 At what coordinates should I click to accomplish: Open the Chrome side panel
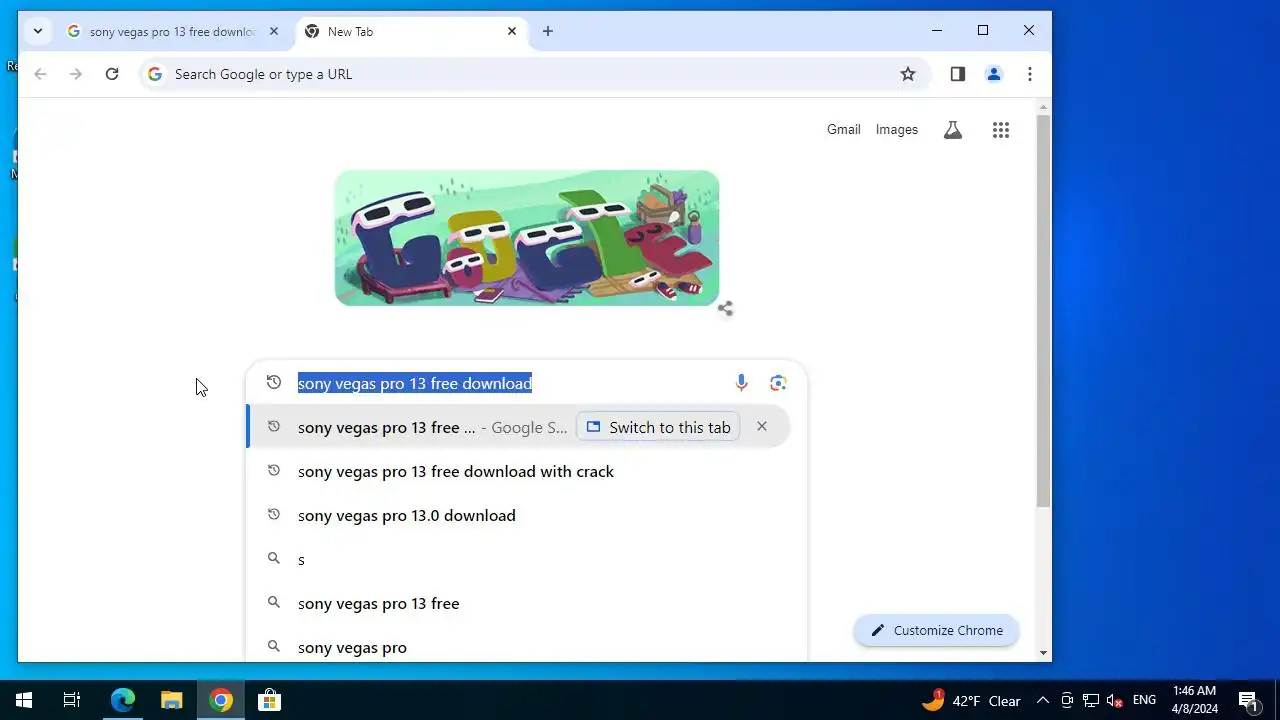[x=958, y=74]
